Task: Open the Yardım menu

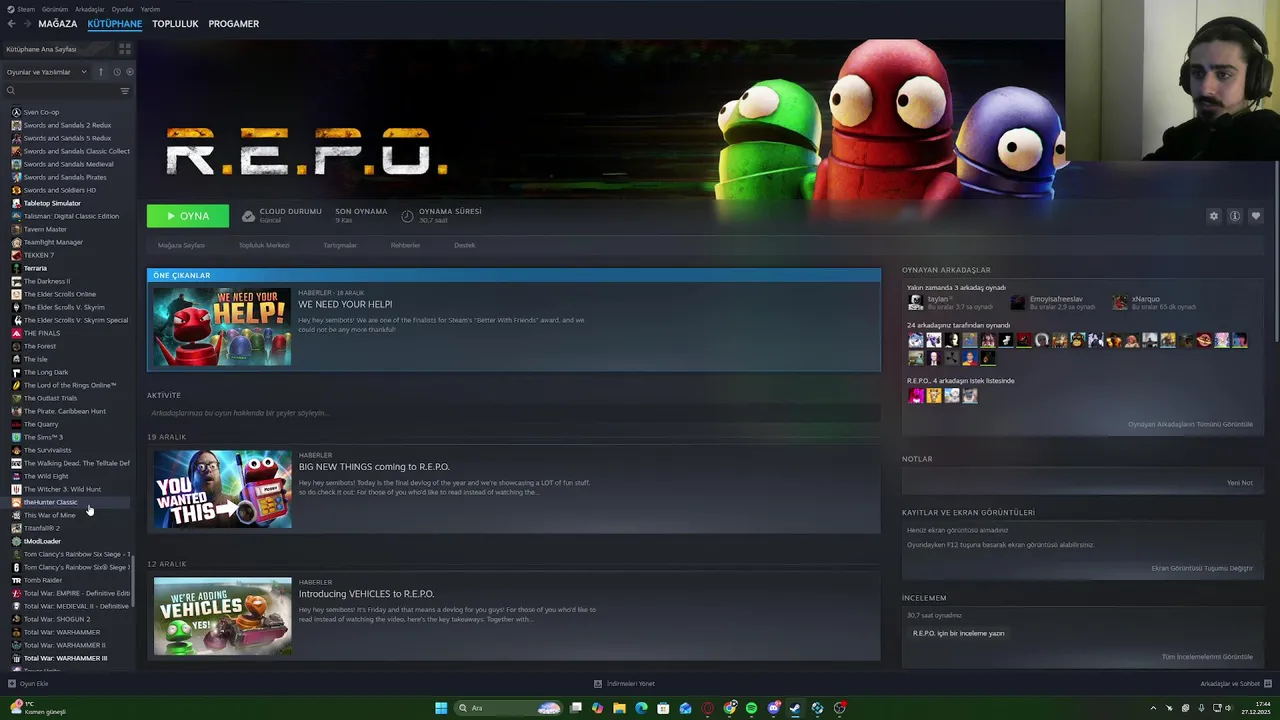Action: pos(150,9)
